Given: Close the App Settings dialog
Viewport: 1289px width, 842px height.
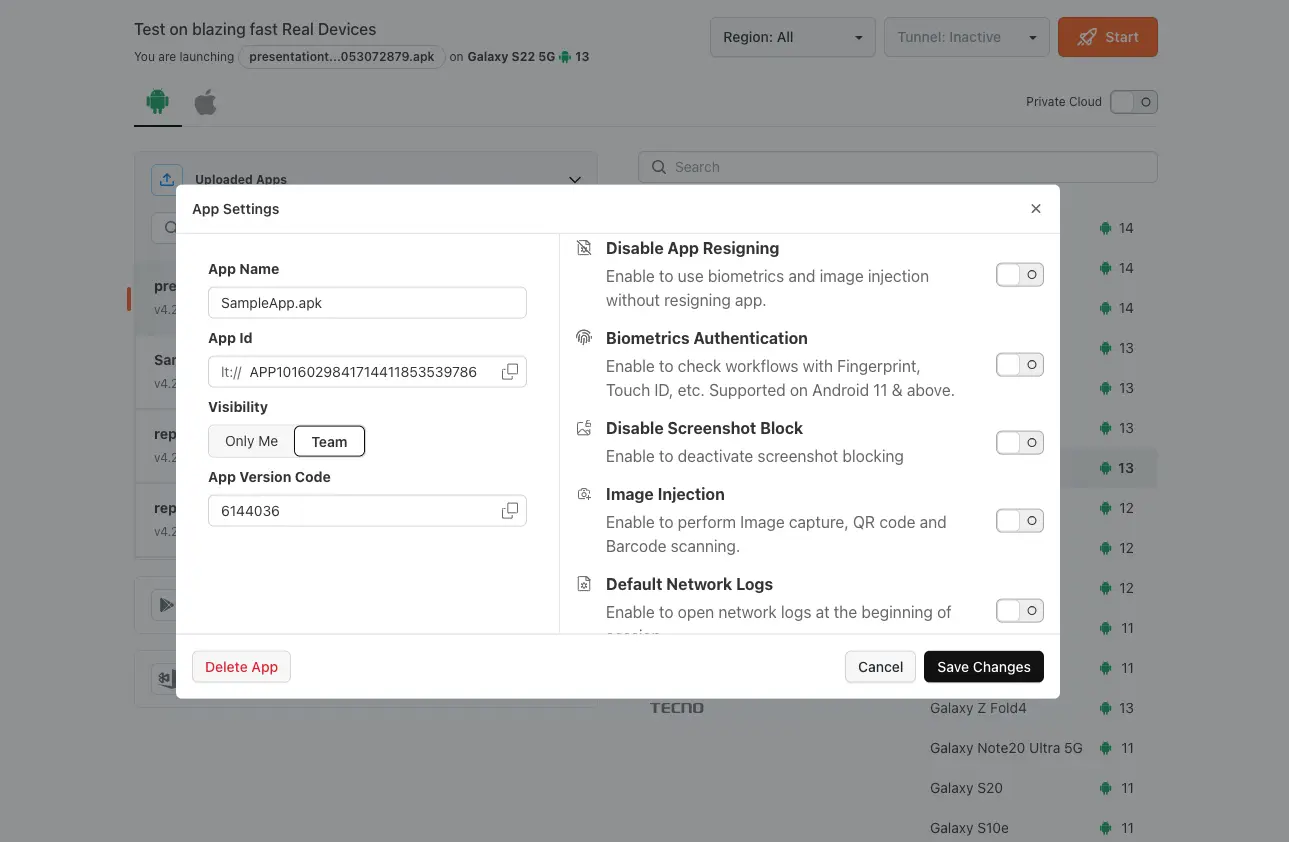Looking at the screenshot, I should 1035,209.
